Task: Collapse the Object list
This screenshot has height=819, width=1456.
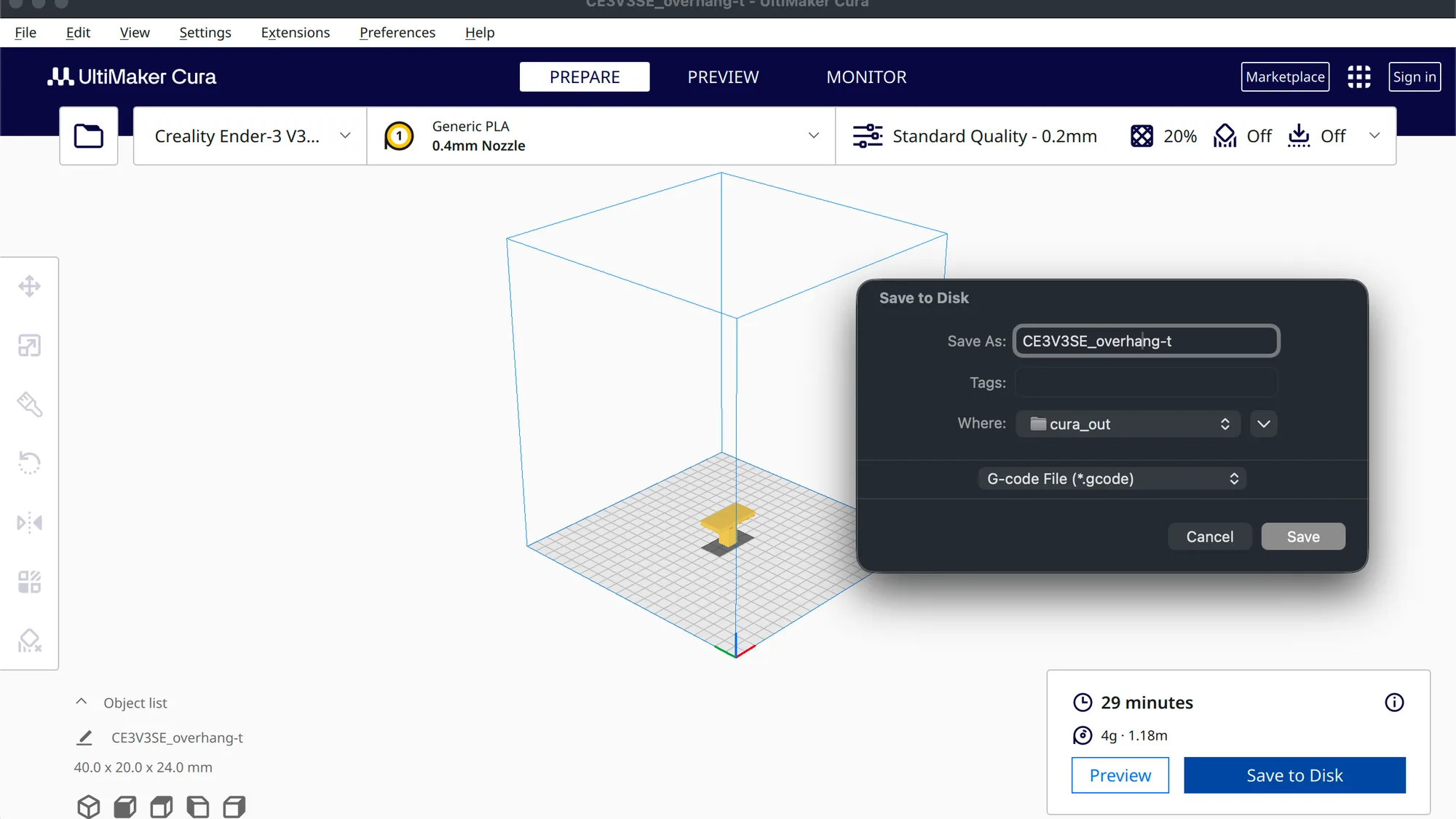Action: pos(81,702)
